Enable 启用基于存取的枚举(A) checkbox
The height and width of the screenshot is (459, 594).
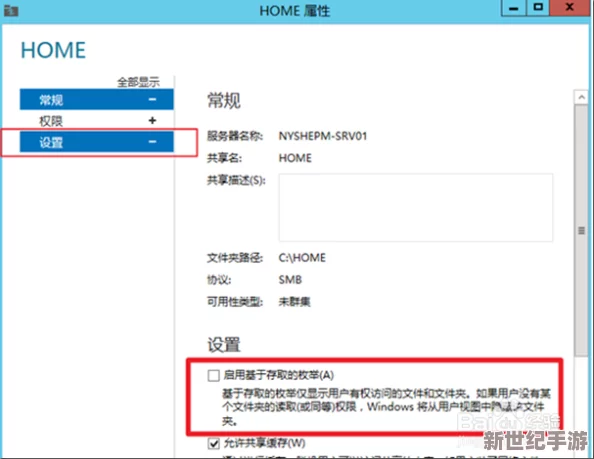(214, 375)
